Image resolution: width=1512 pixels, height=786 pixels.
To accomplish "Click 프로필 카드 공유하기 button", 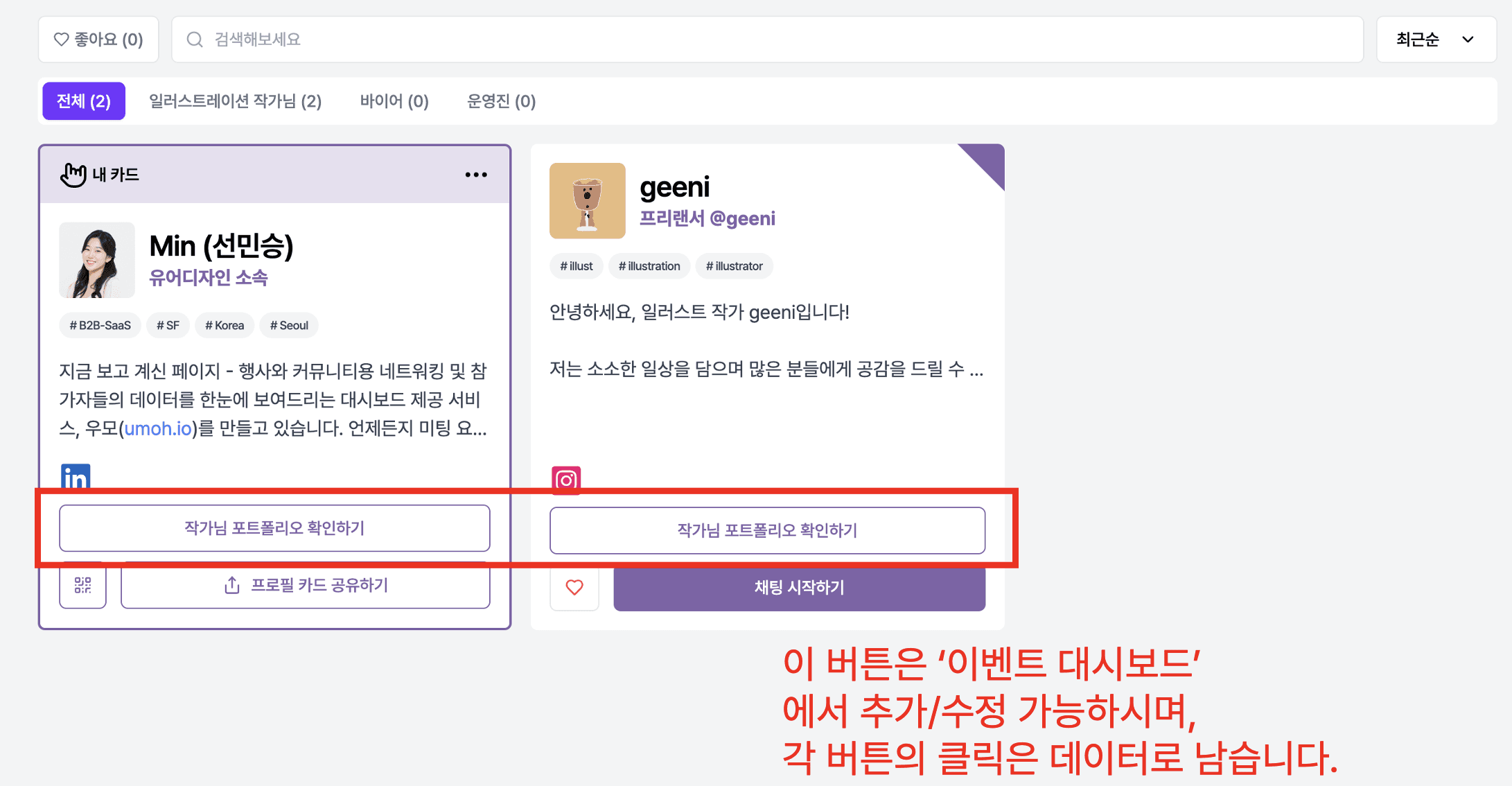I will 306,586.
